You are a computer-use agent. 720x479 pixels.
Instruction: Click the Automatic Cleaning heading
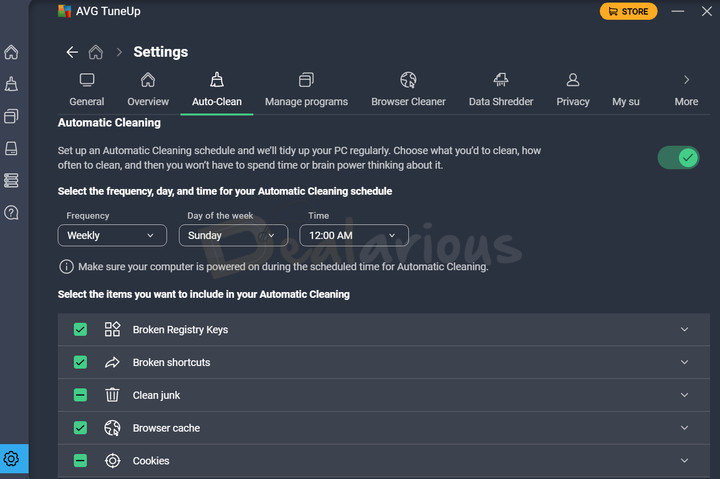click(109, 123)
